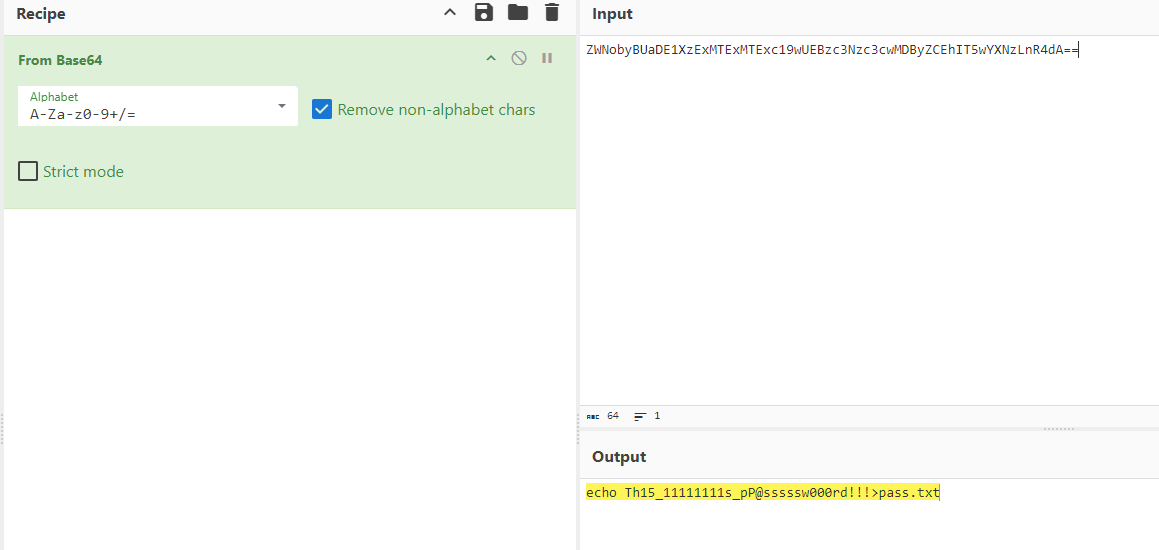This screenshot has height=550, width=1159.
Task: Set a breakpoint on From Base64
Action: 547,59
